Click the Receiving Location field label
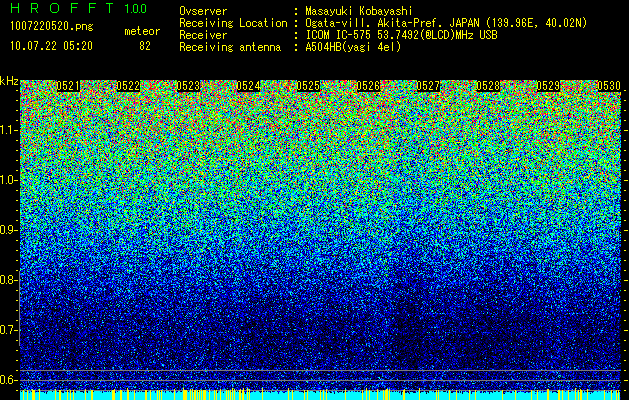The width and height of the screenshot is (629, 400). point(233,23)
